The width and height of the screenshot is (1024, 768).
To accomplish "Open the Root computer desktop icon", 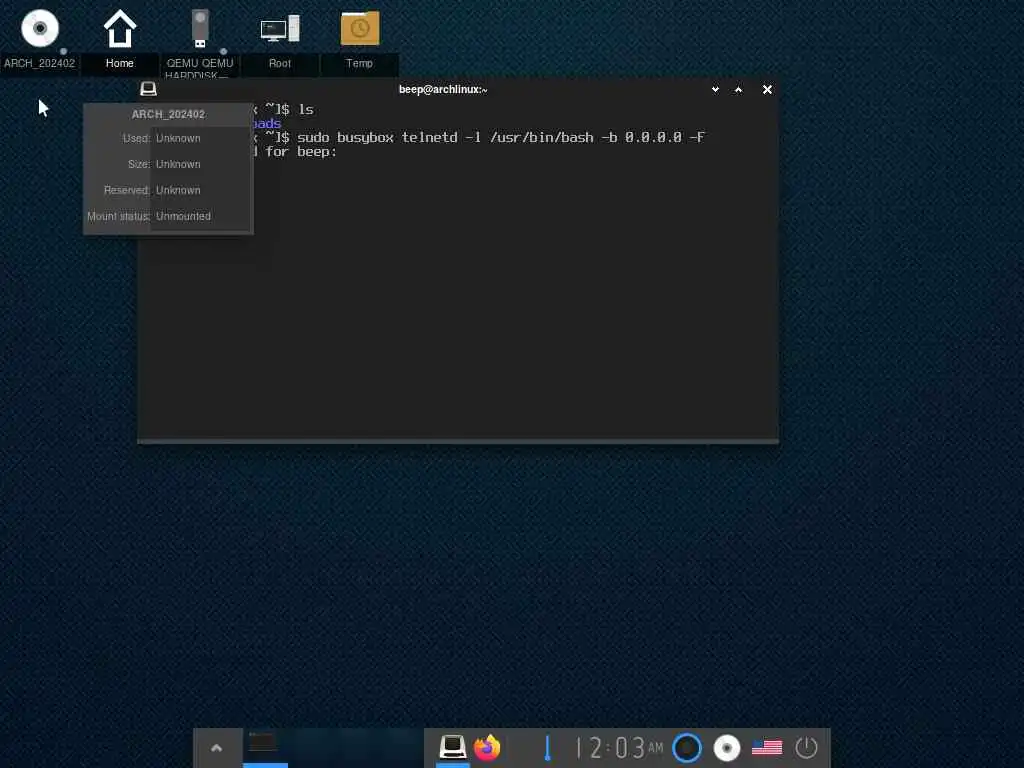I will (x=280, y=29).
